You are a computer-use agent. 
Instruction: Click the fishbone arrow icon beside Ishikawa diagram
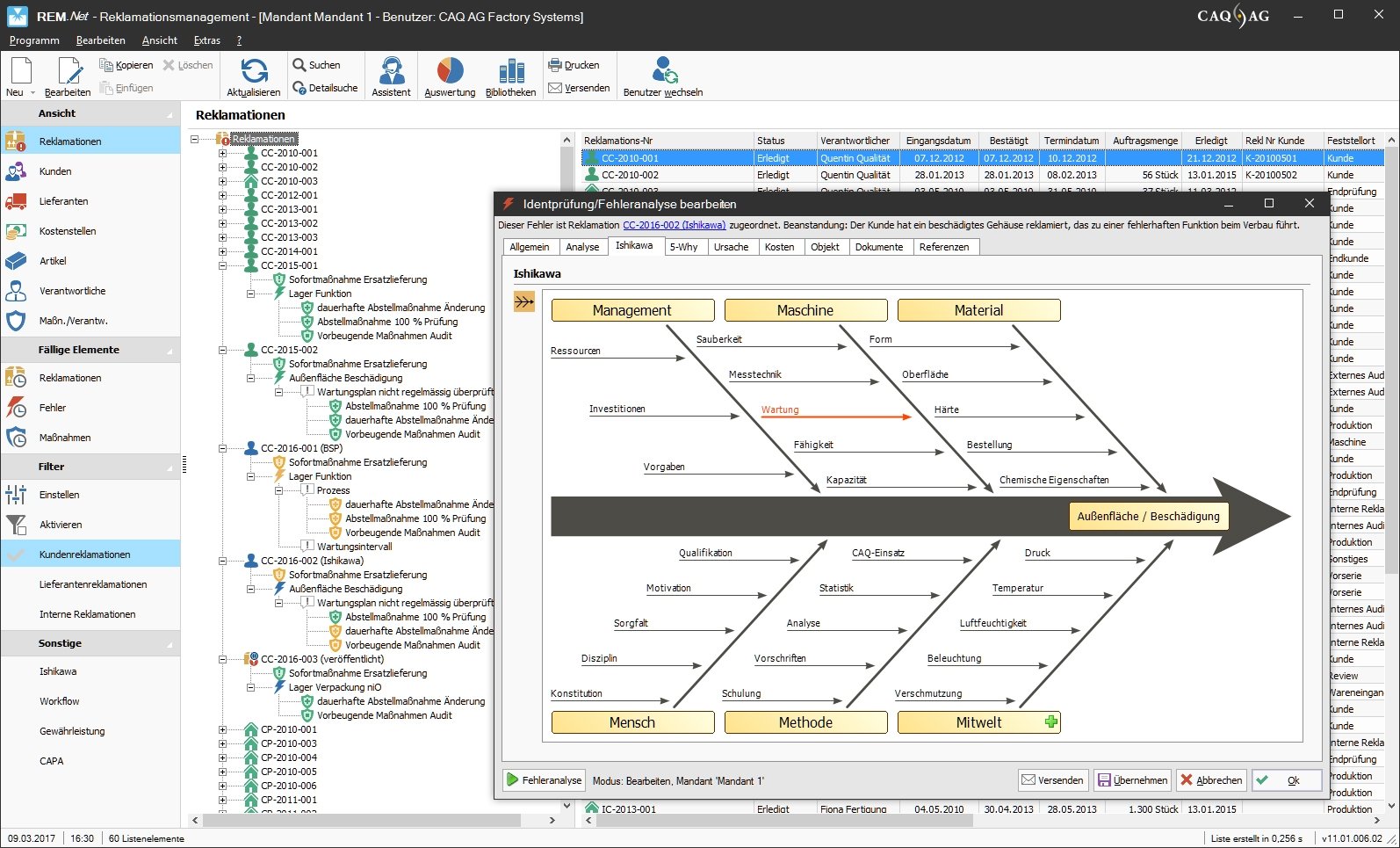coord(524,302)
